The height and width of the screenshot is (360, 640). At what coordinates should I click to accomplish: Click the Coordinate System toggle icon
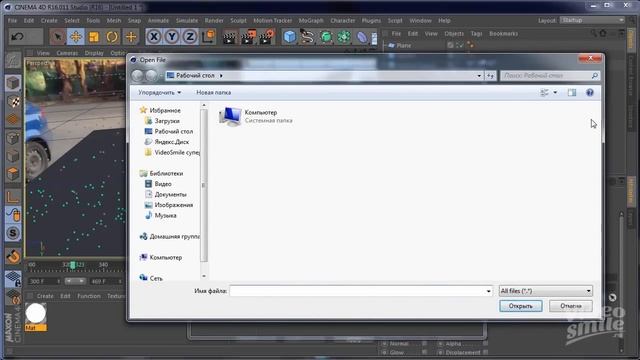(208, 37)
